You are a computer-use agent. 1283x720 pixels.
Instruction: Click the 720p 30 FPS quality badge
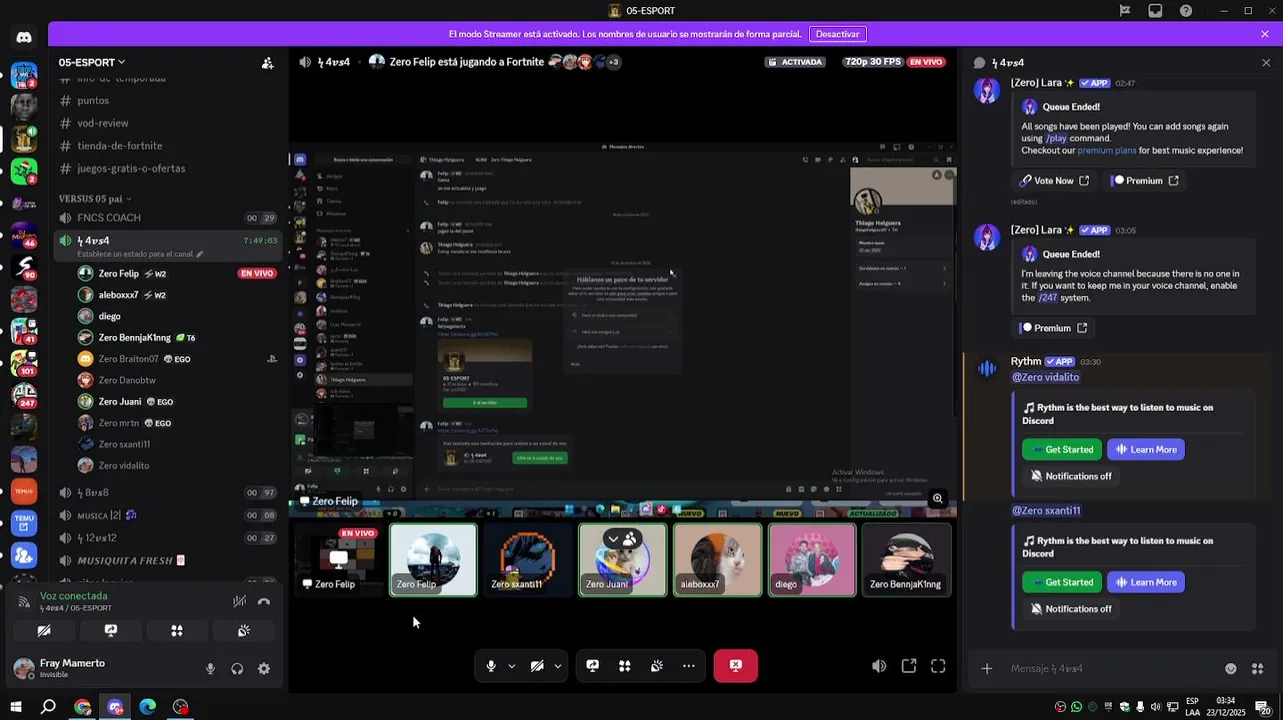(873, 62)
